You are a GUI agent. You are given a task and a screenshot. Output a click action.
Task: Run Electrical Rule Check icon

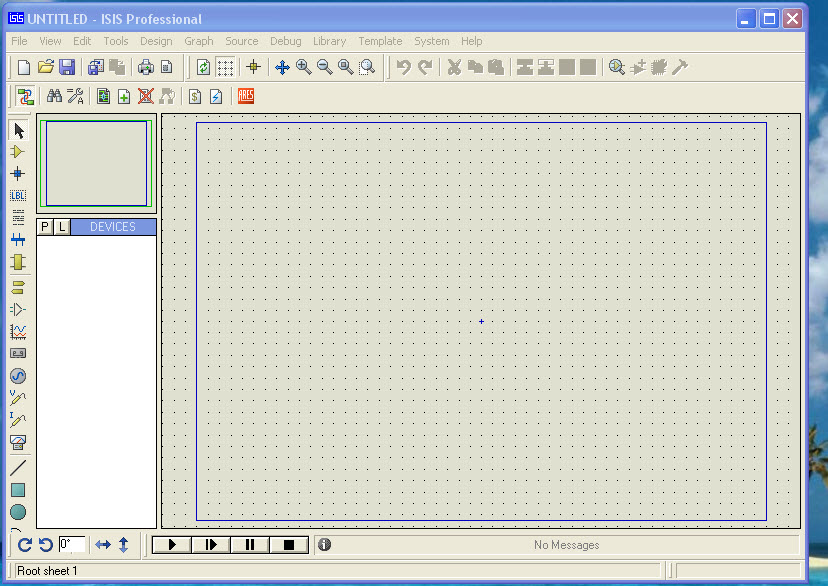pos(216,97)
